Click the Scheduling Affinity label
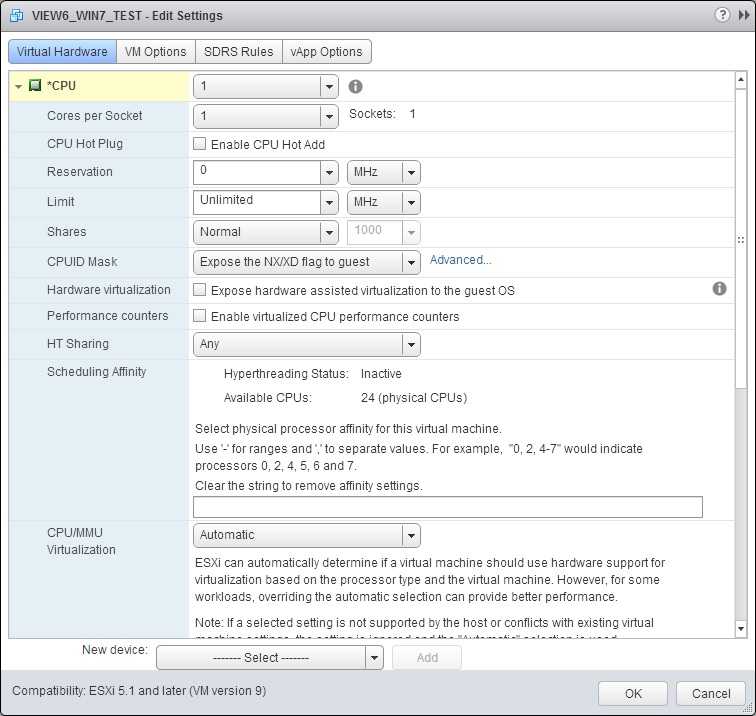756x716 pixels. click(96, 372)
